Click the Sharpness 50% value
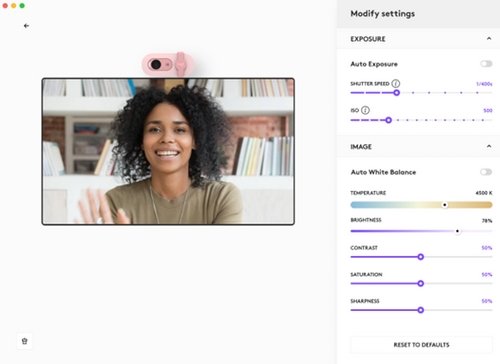The height and width of the screenshot is (364, 500). [x=487, y=301]
